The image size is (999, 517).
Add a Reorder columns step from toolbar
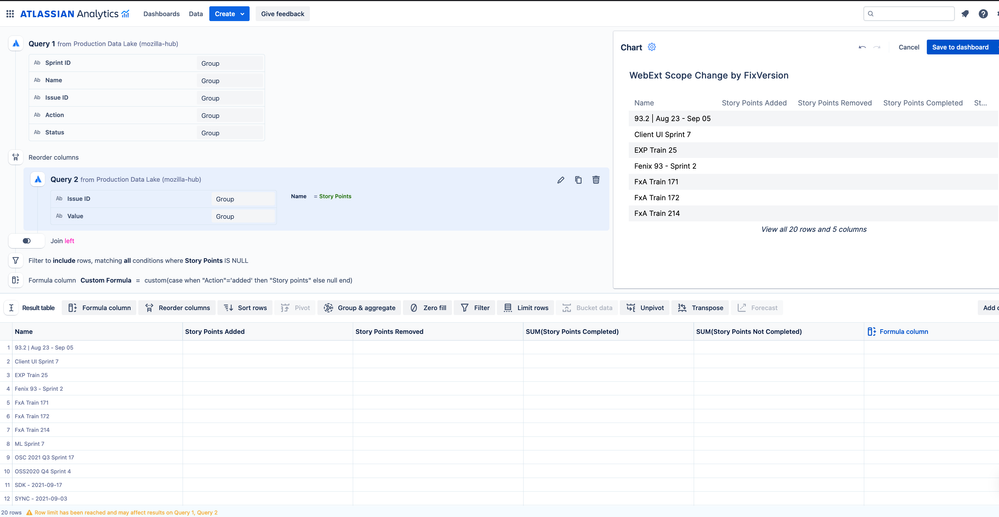pos(177,308)
